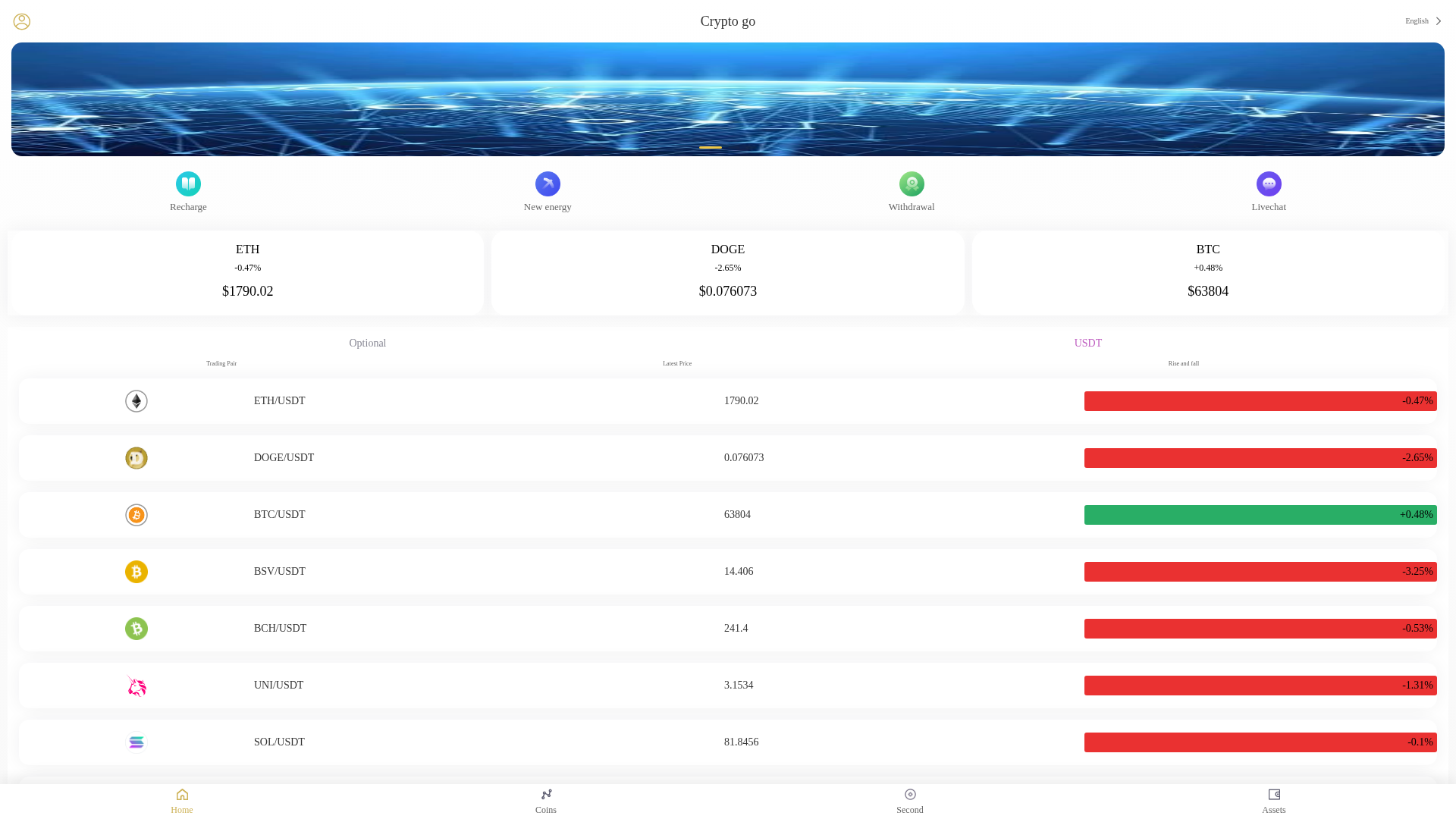Switch to the USDT tab
This screenshot has height=819, width=1456.
point(1088,344)
